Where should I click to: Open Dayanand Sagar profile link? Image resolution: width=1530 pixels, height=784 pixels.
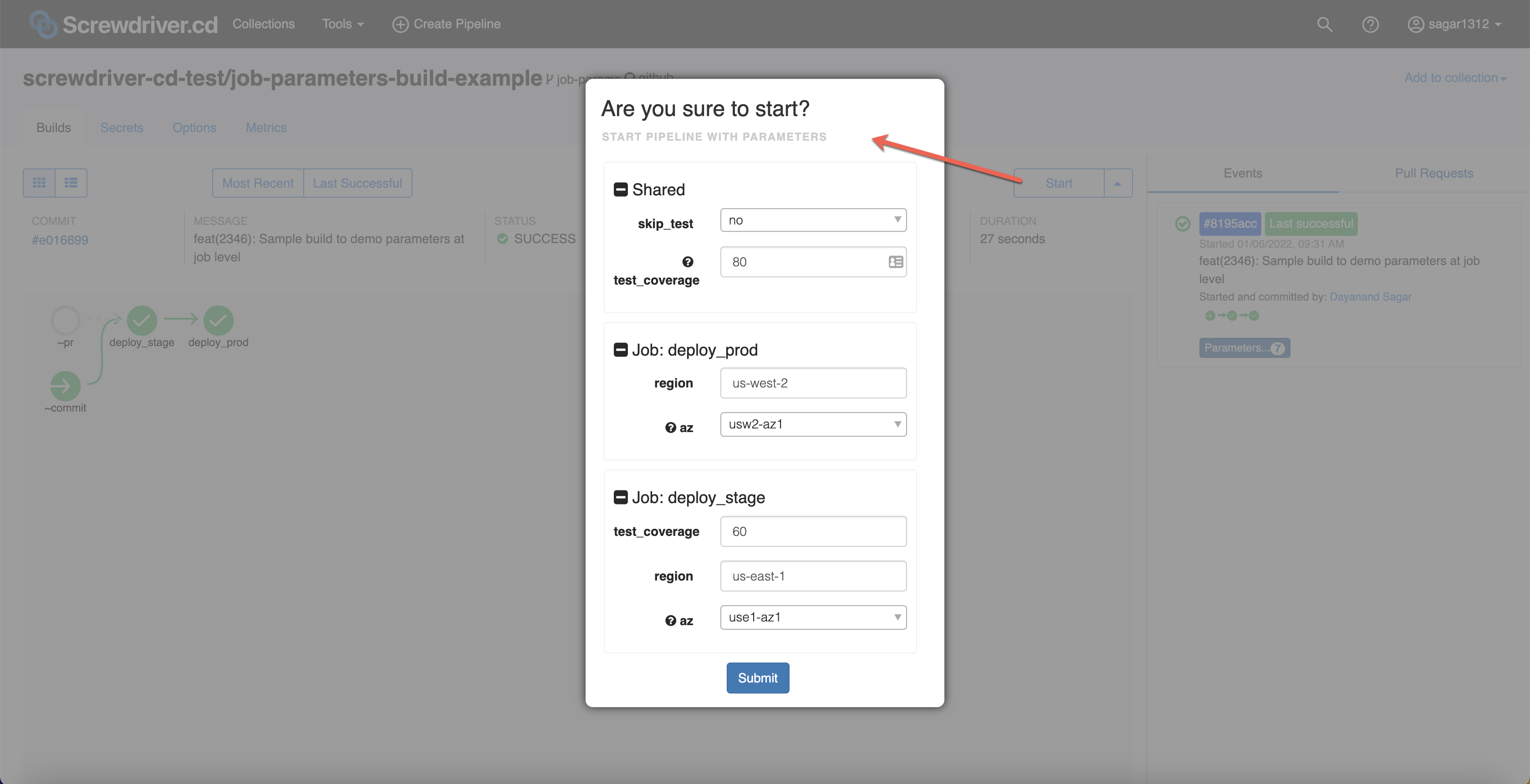(x=1370, y=296)
